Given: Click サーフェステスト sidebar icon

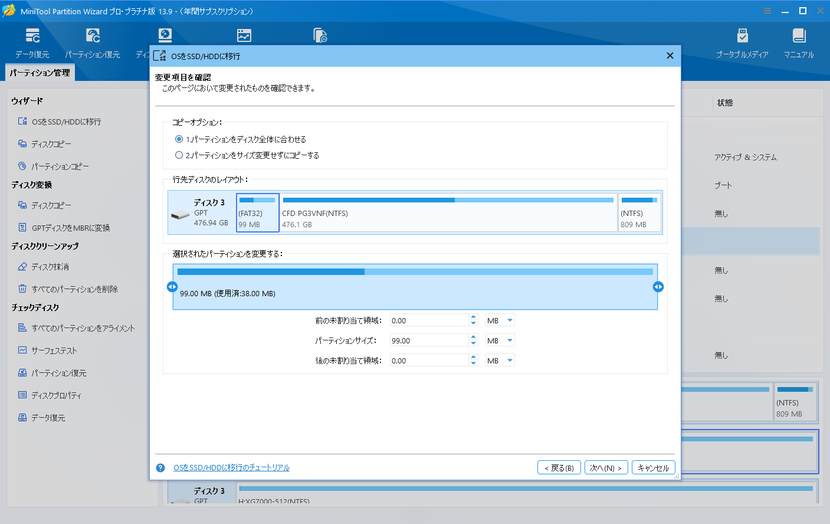Looking at the screenshot, I should tap(22, 350).
